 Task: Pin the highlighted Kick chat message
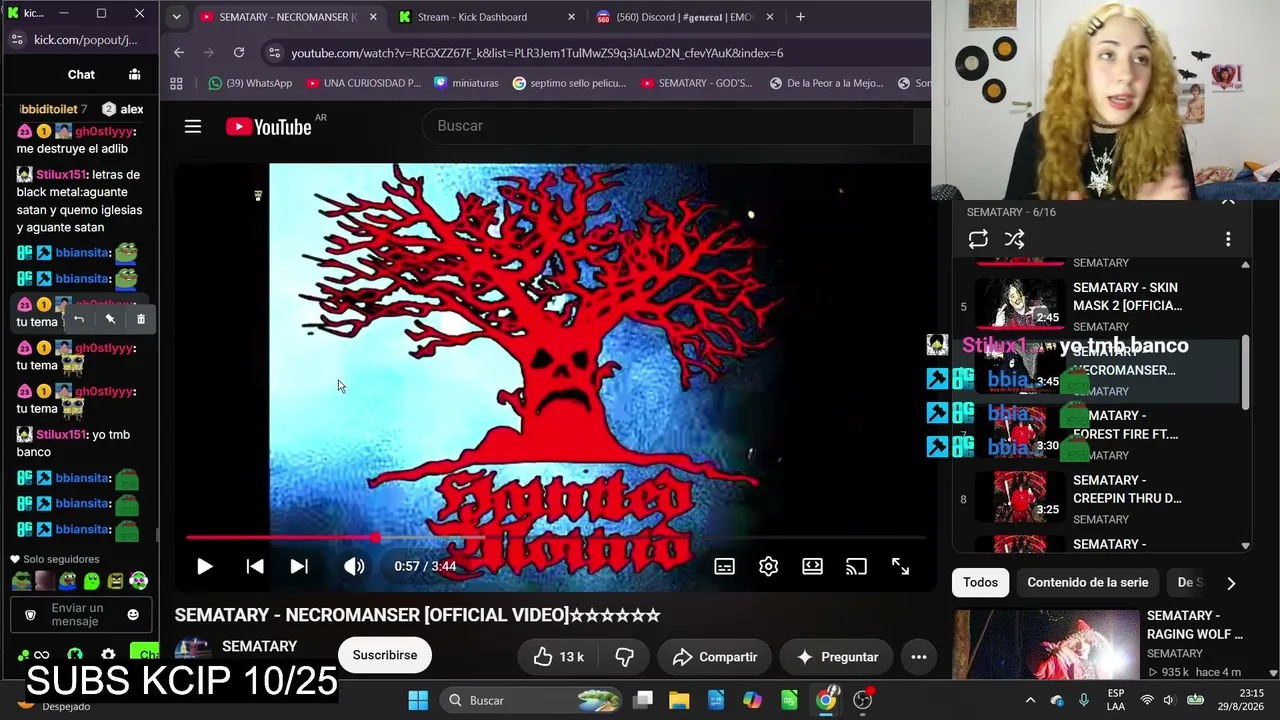pos(110,319)
